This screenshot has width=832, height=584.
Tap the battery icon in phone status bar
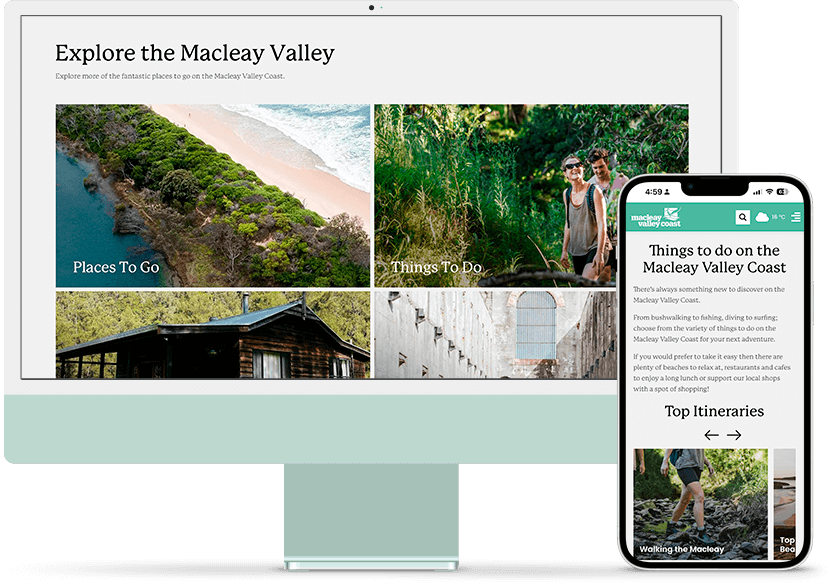pyautogui.click(x=783, y=192)
